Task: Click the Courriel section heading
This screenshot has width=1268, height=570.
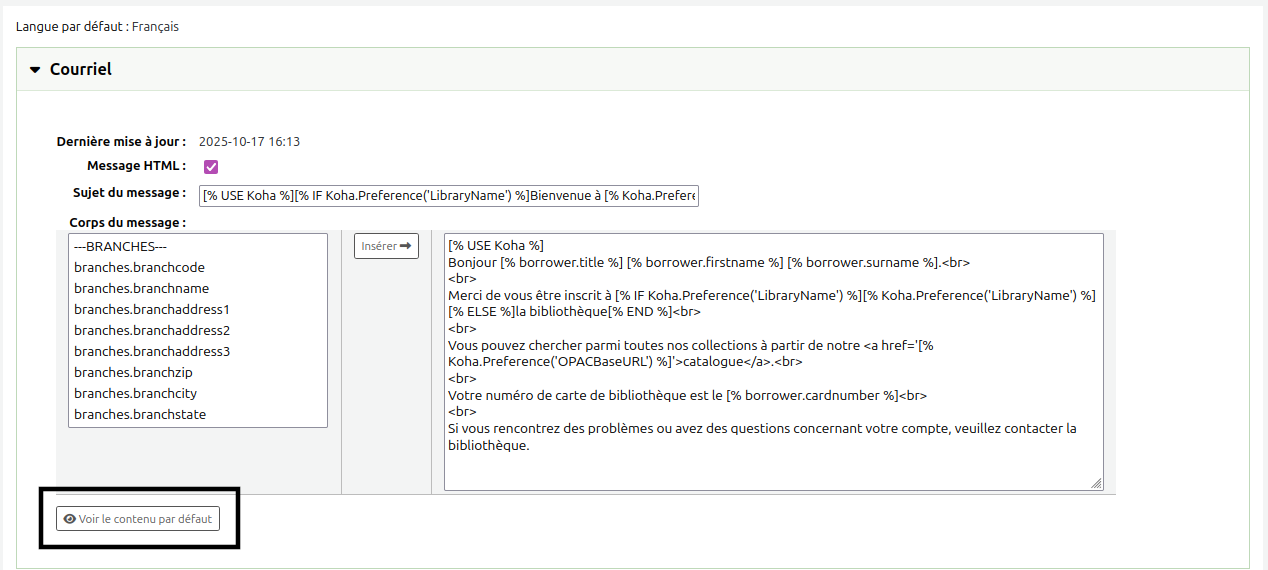Action: click(x=81, y=70)
